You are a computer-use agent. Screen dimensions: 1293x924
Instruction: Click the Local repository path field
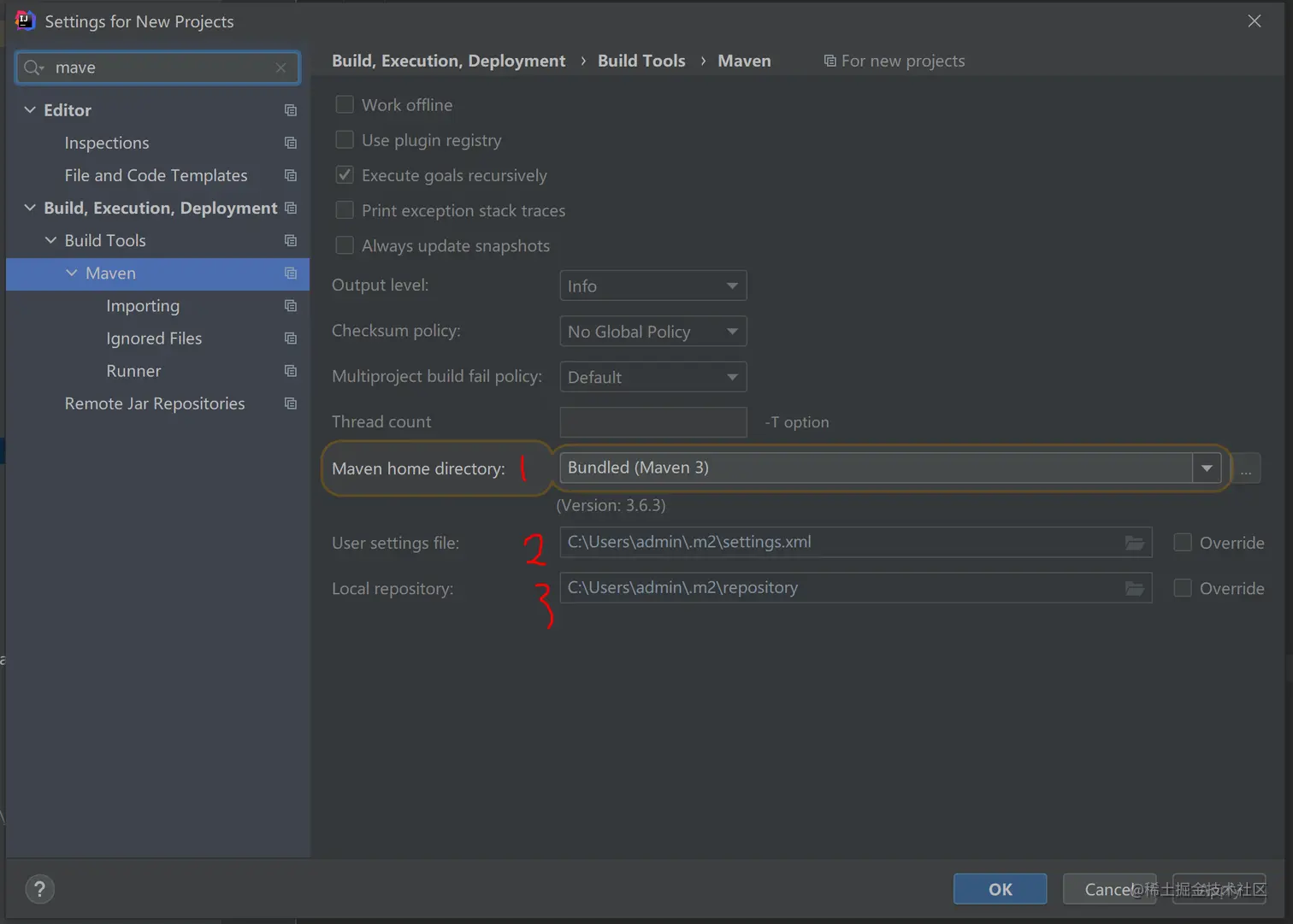855,587
